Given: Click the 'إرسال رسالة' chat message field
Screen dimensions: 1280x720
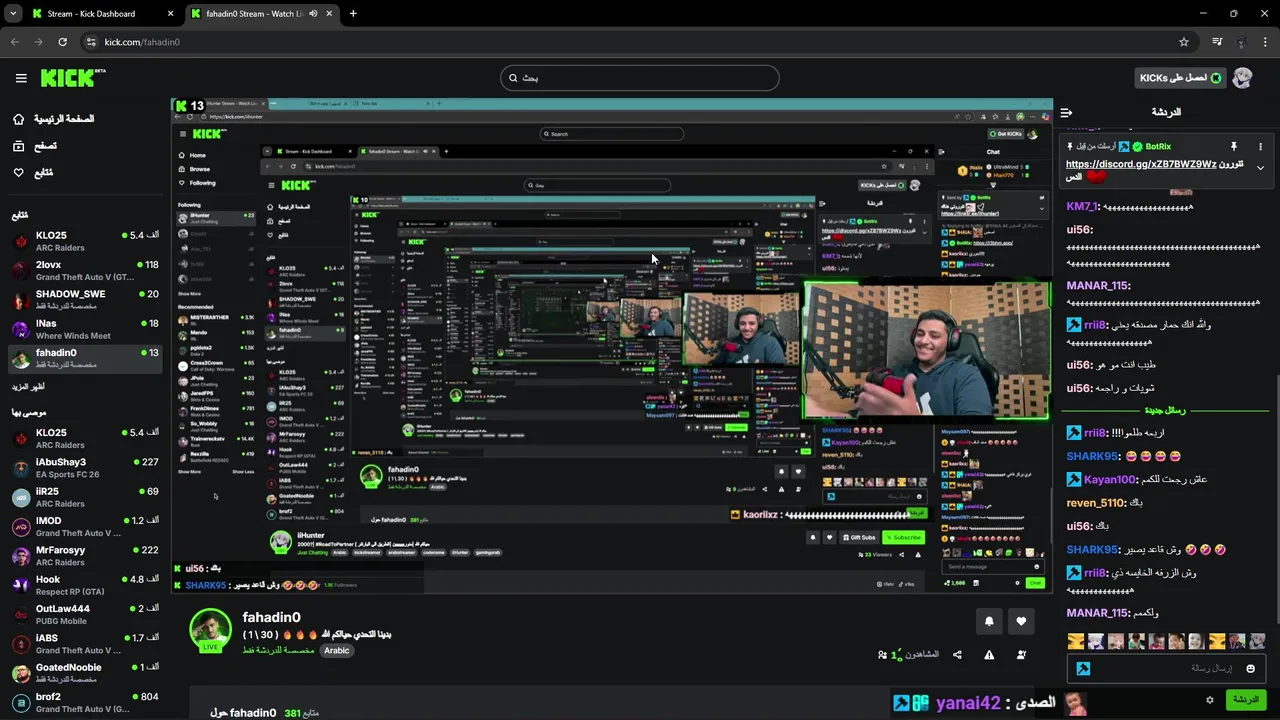Looking at the screenshot, I should click(x=1166, y=668).
